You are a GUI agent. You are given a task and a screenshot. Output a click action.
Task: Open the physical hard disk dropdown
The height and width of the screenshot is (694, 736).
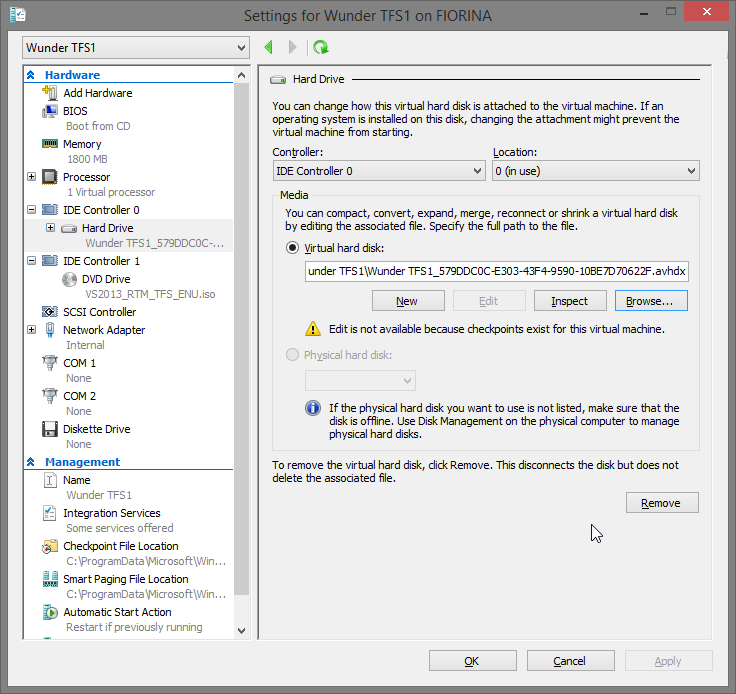pos(360,381)
